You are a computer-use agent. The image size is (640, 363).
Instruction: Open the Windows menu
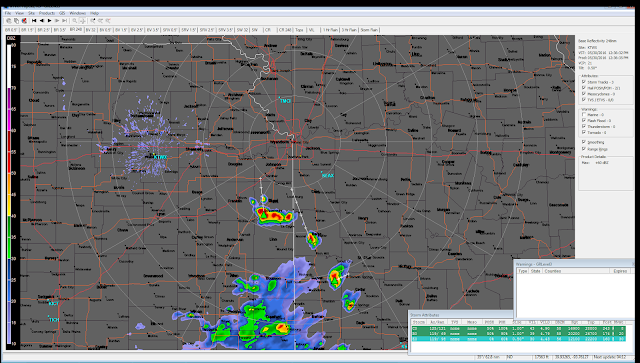(78, 13)
